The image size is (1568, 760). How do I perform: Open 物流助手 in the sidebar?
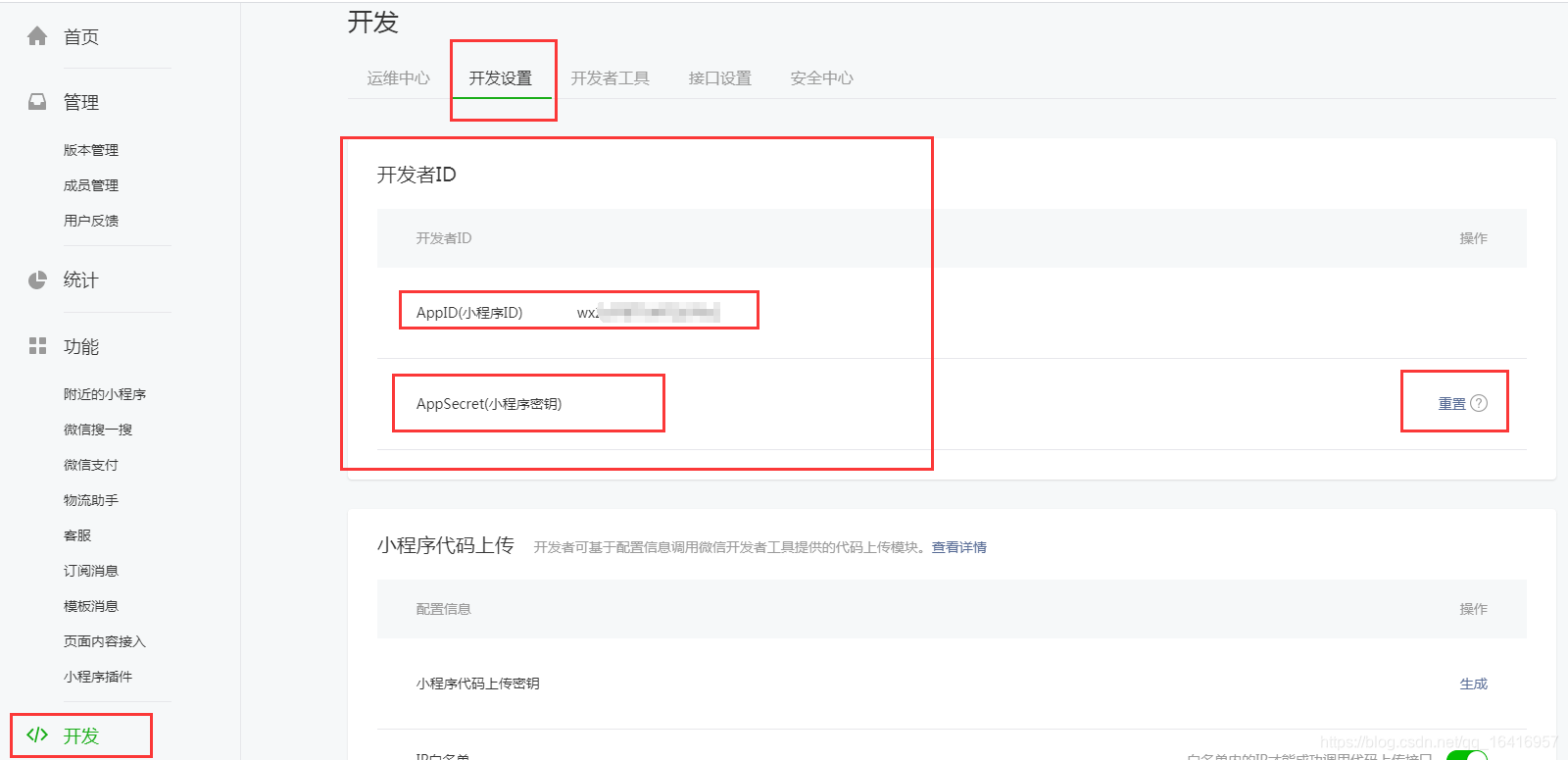(x=91, y=500)
